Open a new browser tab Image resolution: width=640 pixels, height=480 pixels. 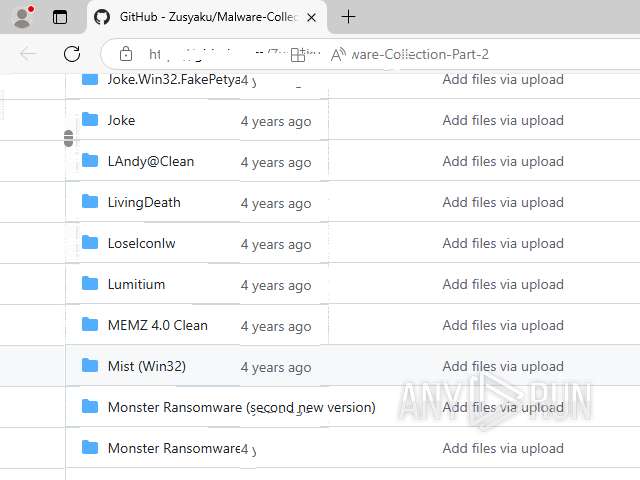pyautogui.click(x=348, y=17)
